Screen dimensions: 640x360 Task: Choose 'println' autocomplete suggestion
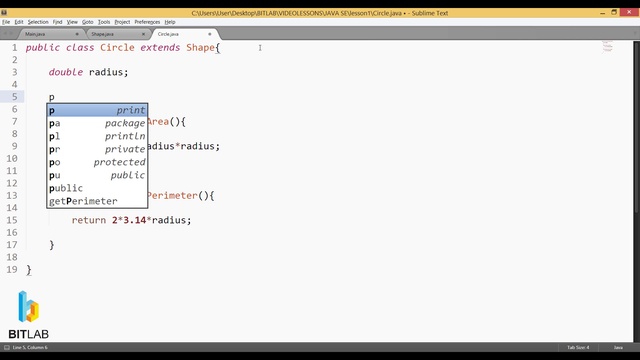[97, 136]
